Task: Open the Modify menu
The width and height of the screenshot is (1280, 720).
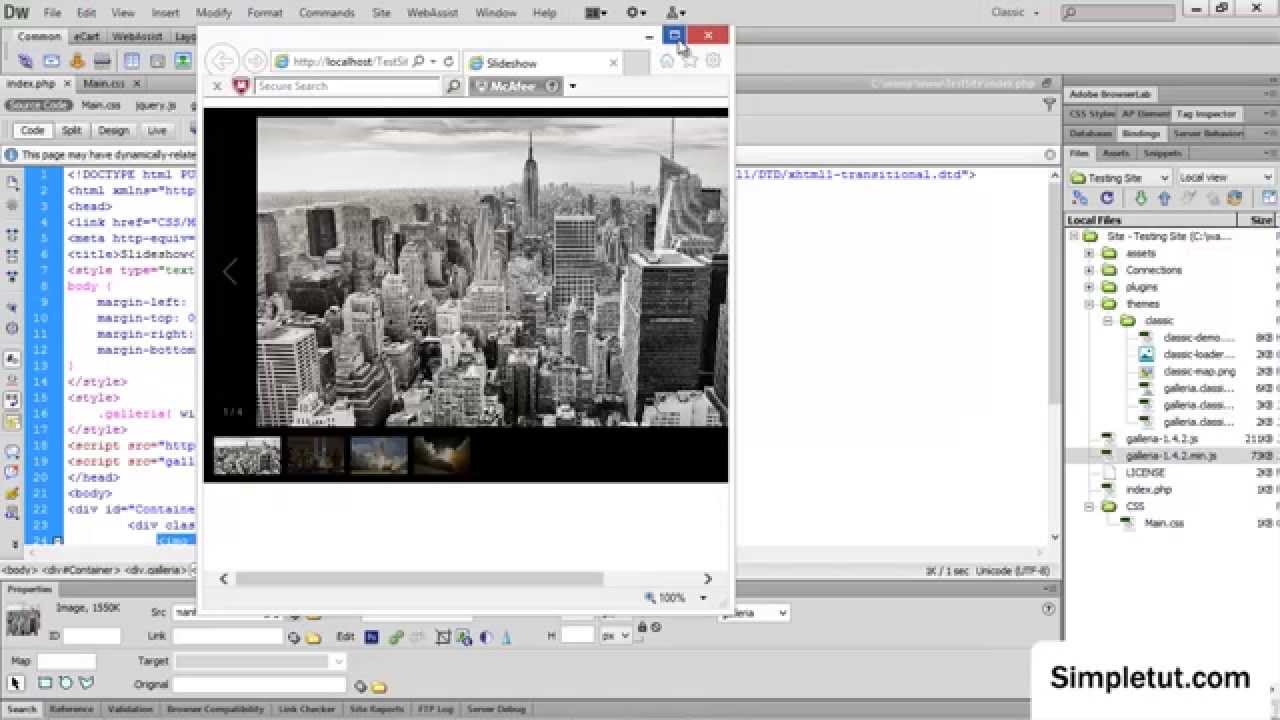Action: [x=213, y=13]
